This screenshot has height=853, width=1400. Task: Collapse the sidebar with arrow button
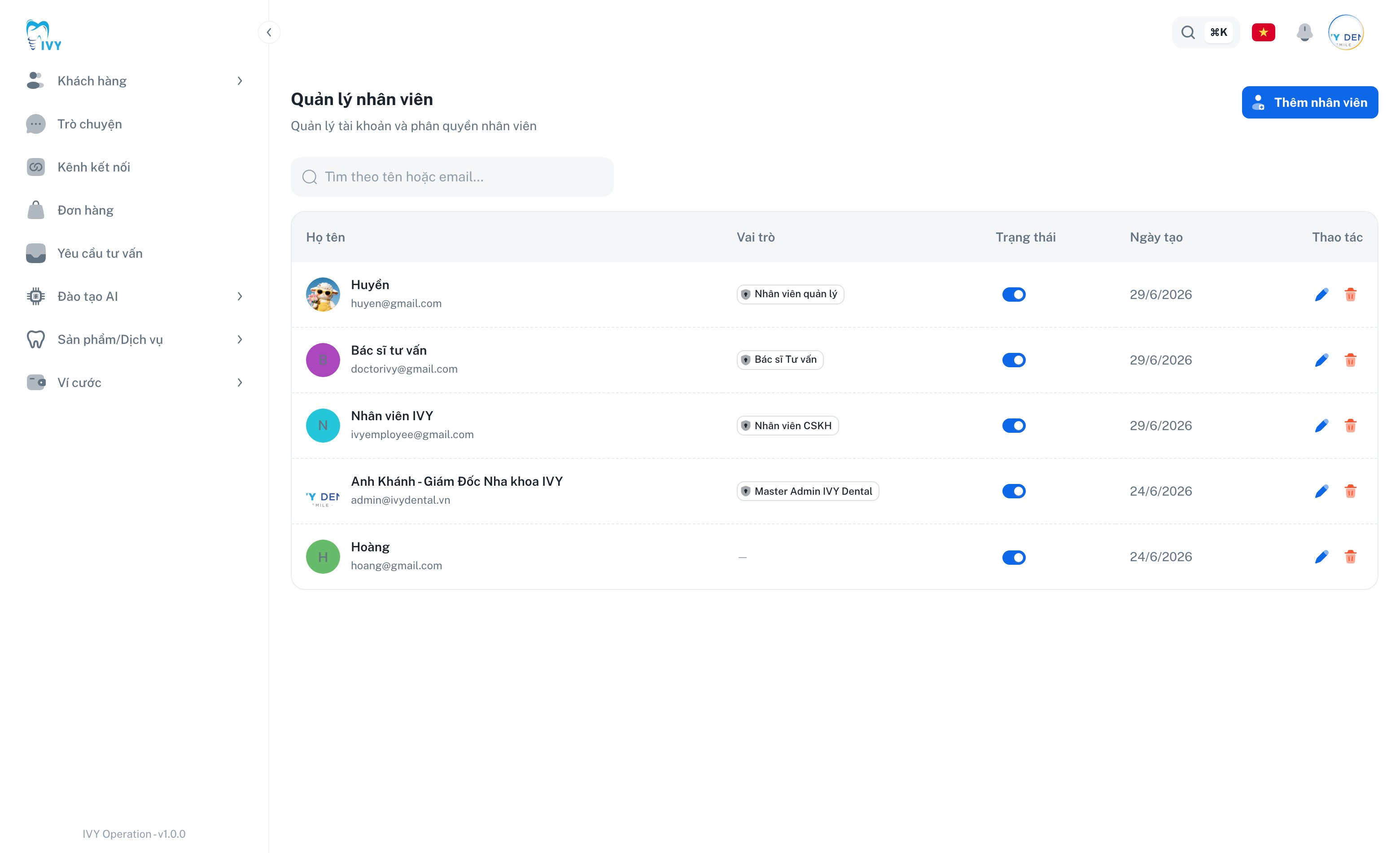coord(269,32)
